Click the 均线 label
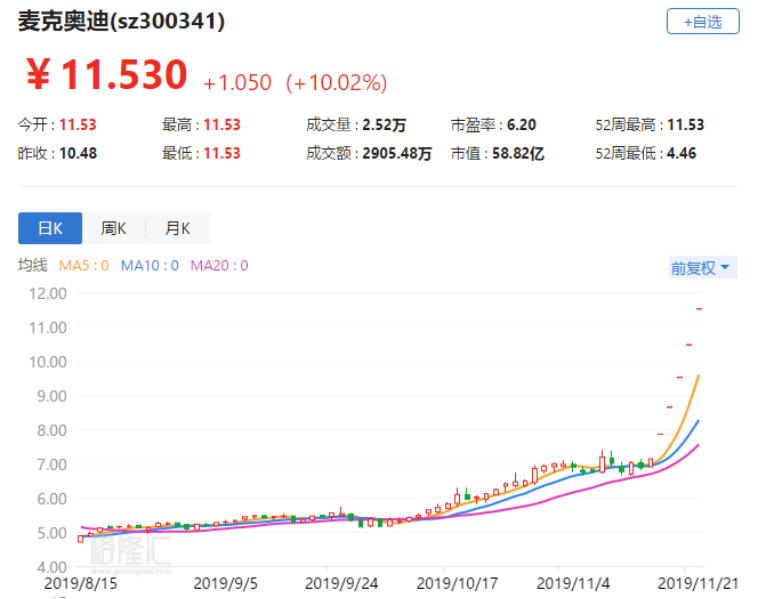Viewport: 775px width, 599px height. point(33,265)
